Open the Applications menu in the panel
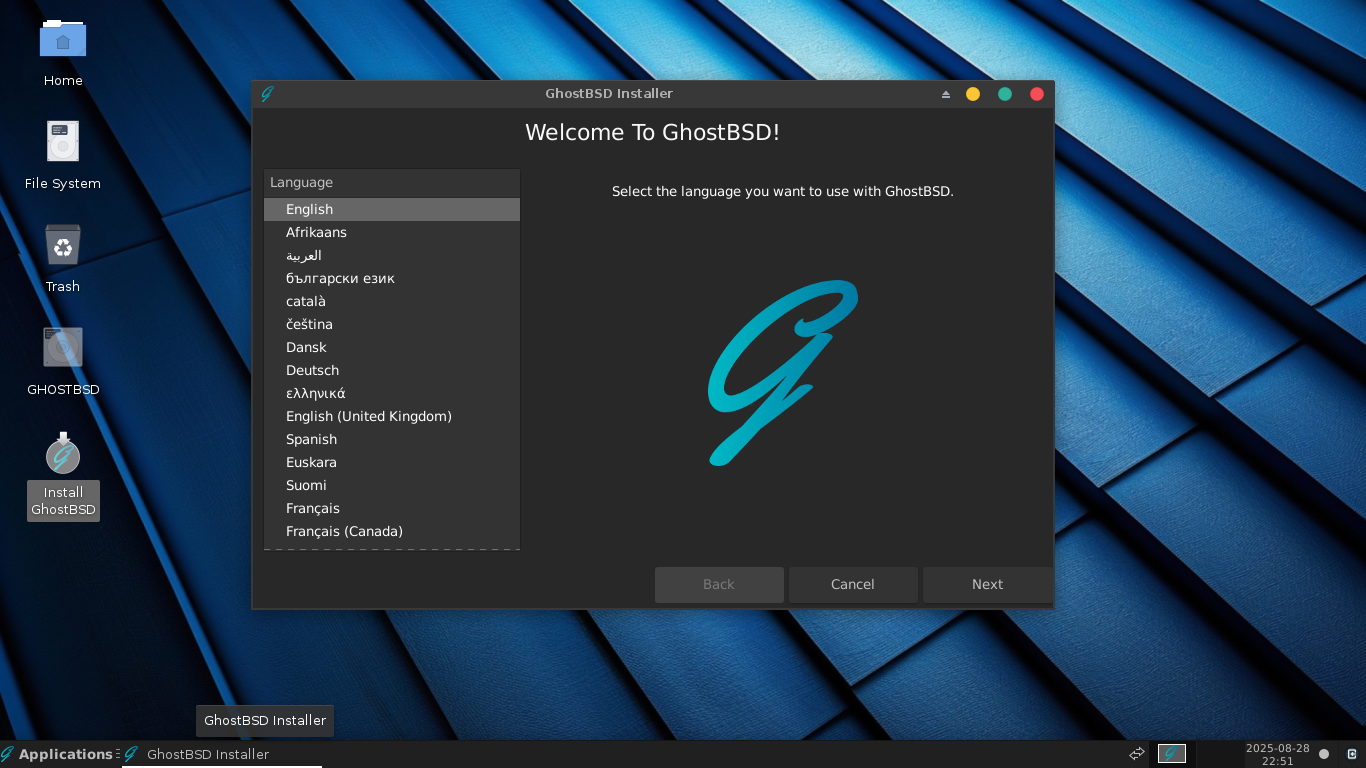This screenshot has width=1366, height=768. 58,754
